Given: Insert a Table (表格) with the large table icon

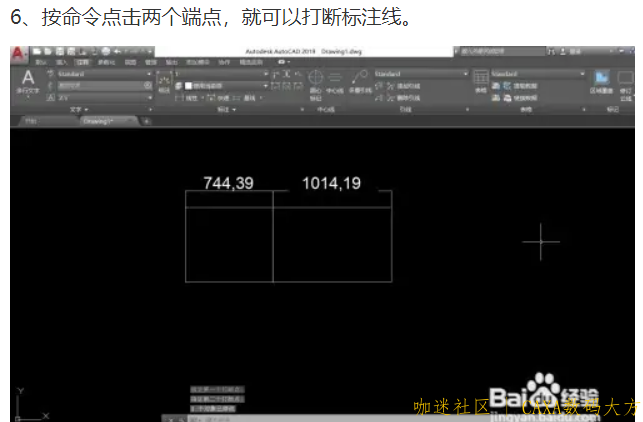Looking at the screenshot, I should [481, 81].
